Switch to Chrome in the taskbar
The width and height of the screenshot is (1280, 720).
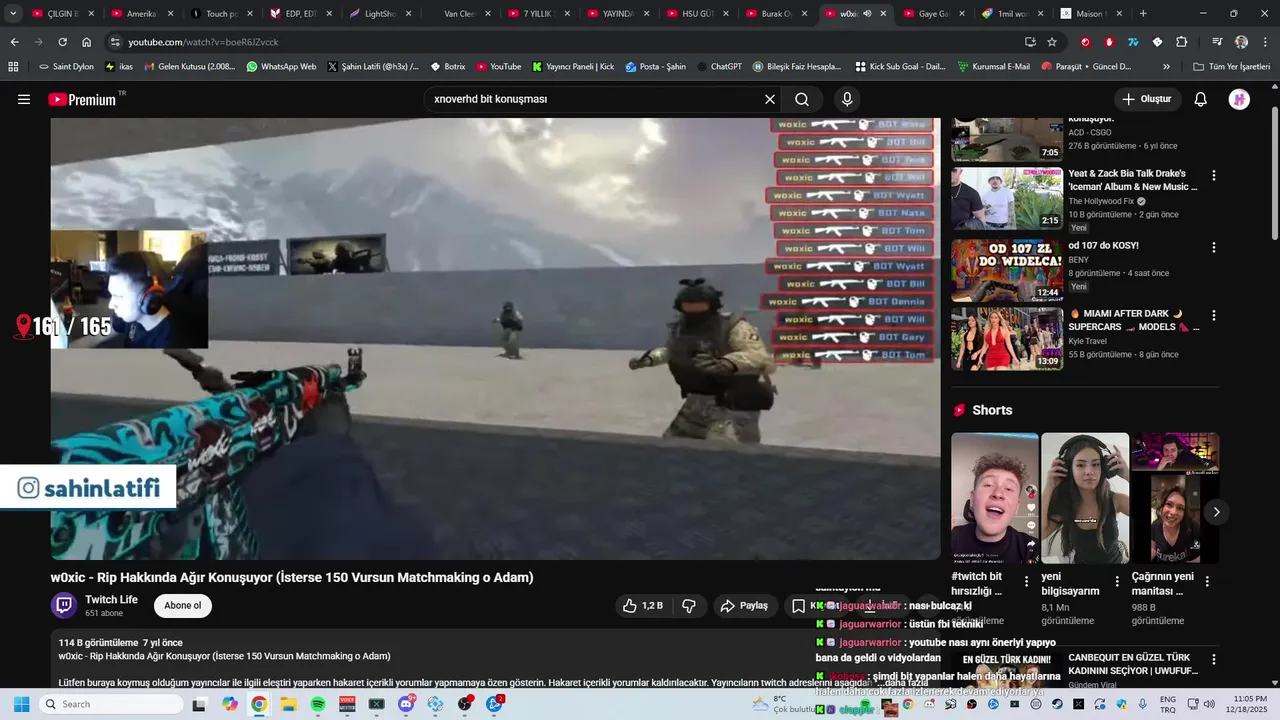pyautogui.click(x=259, y=704)
